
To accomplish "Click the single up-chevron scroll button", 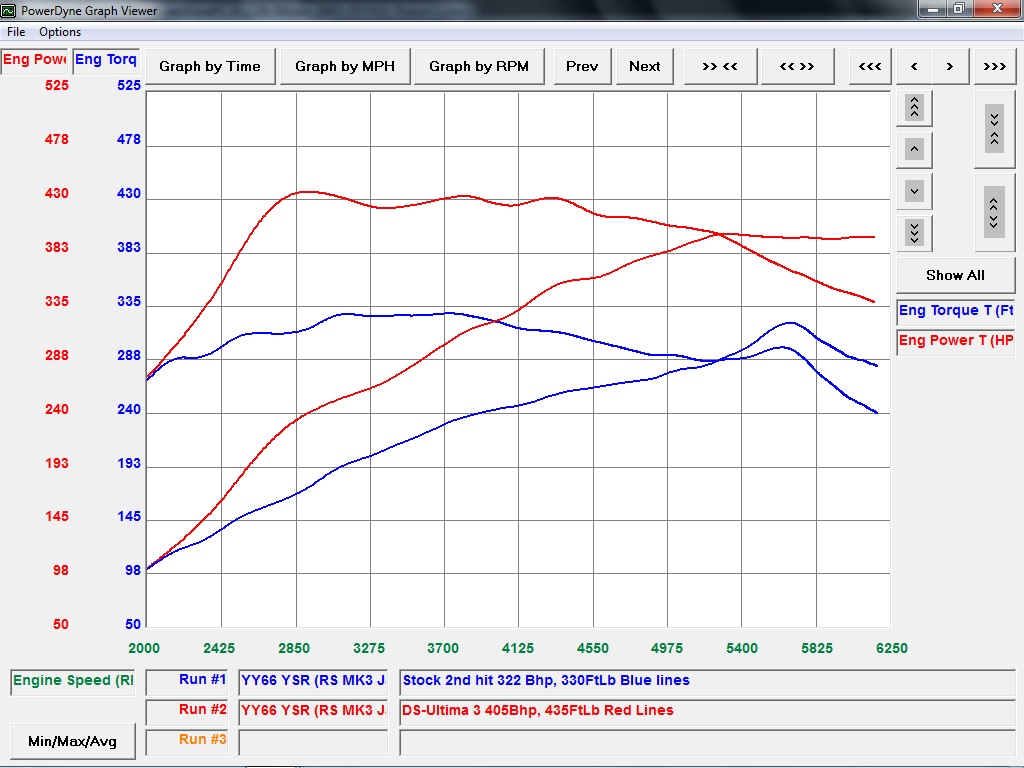I will click(914, 150).
